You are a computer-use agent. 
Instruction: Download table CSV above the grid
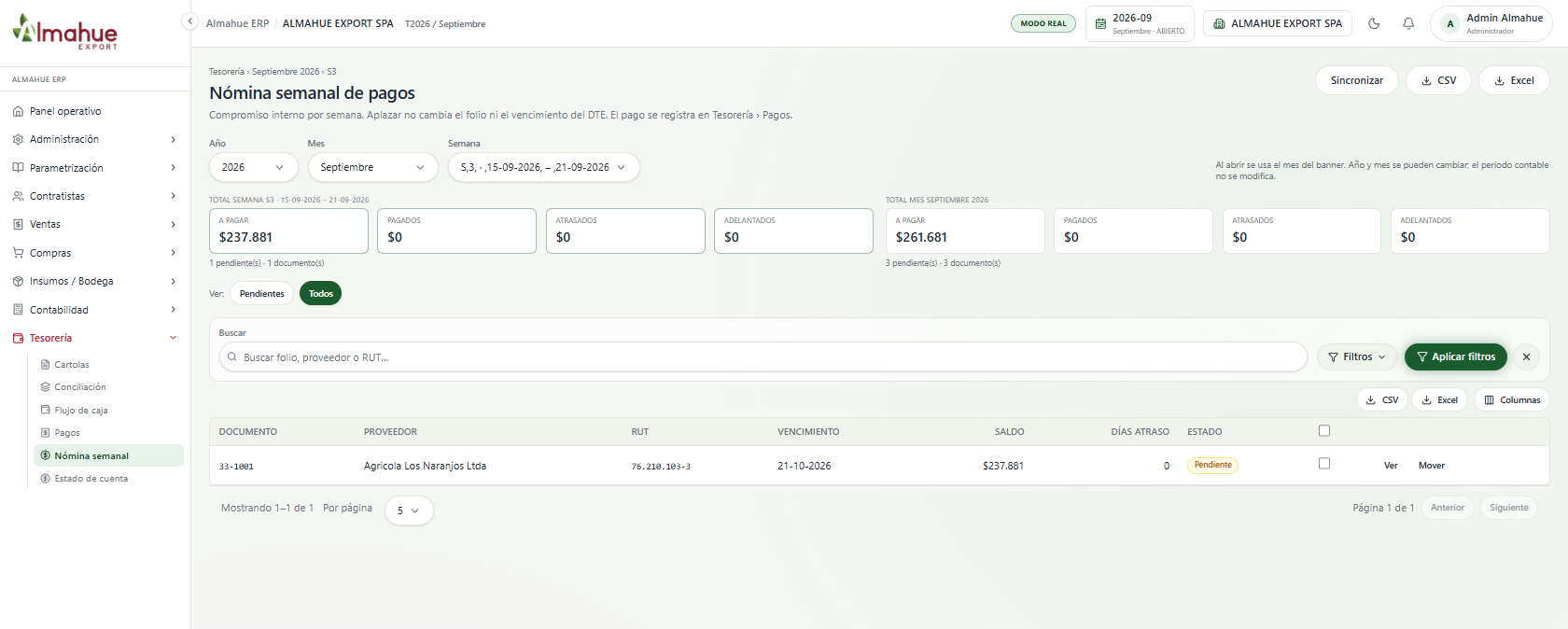(x=1382, y=400)
